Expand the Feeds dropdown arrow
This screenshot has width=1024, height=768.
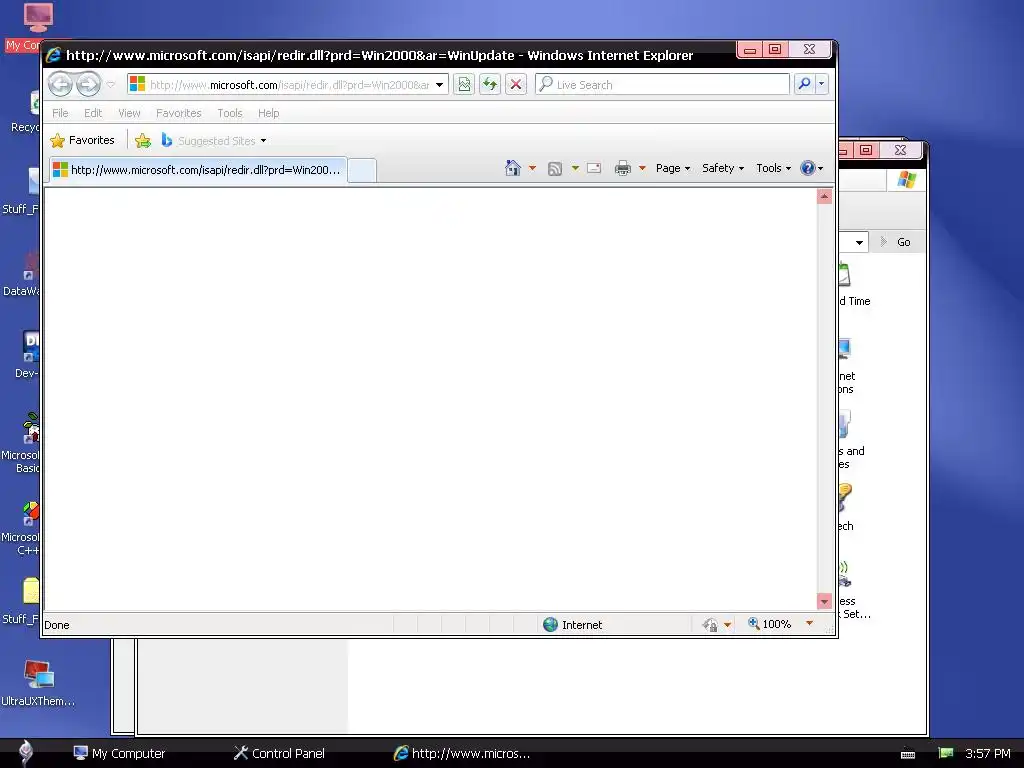575,168
